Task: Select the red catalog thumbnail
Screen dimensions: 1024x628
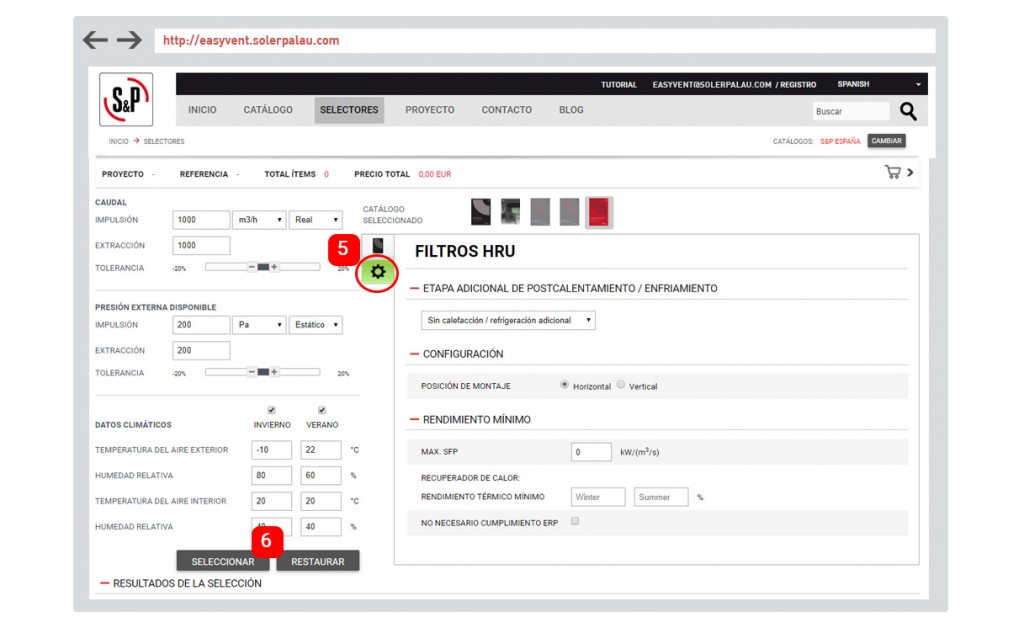Action: [x=599, y=212]
